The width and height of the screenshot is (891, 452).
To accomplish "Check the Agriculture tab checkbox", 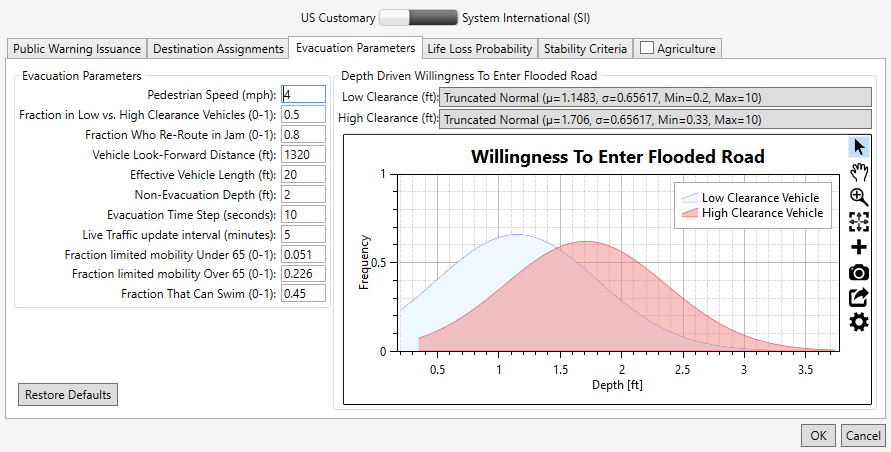I will [647, 48].
